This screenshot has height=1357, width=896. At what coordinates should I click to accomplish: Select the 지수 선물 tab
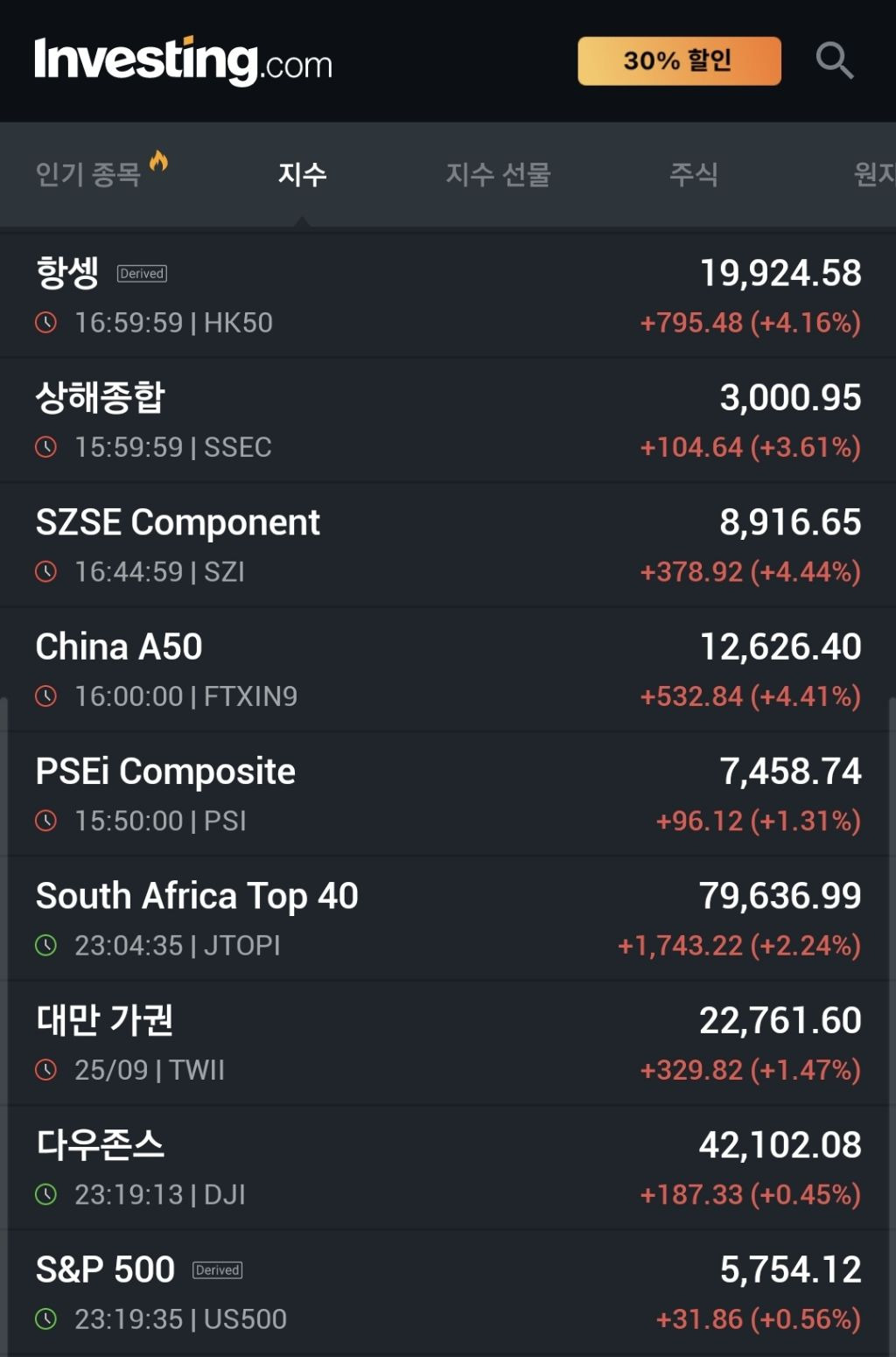pos(498,174)
